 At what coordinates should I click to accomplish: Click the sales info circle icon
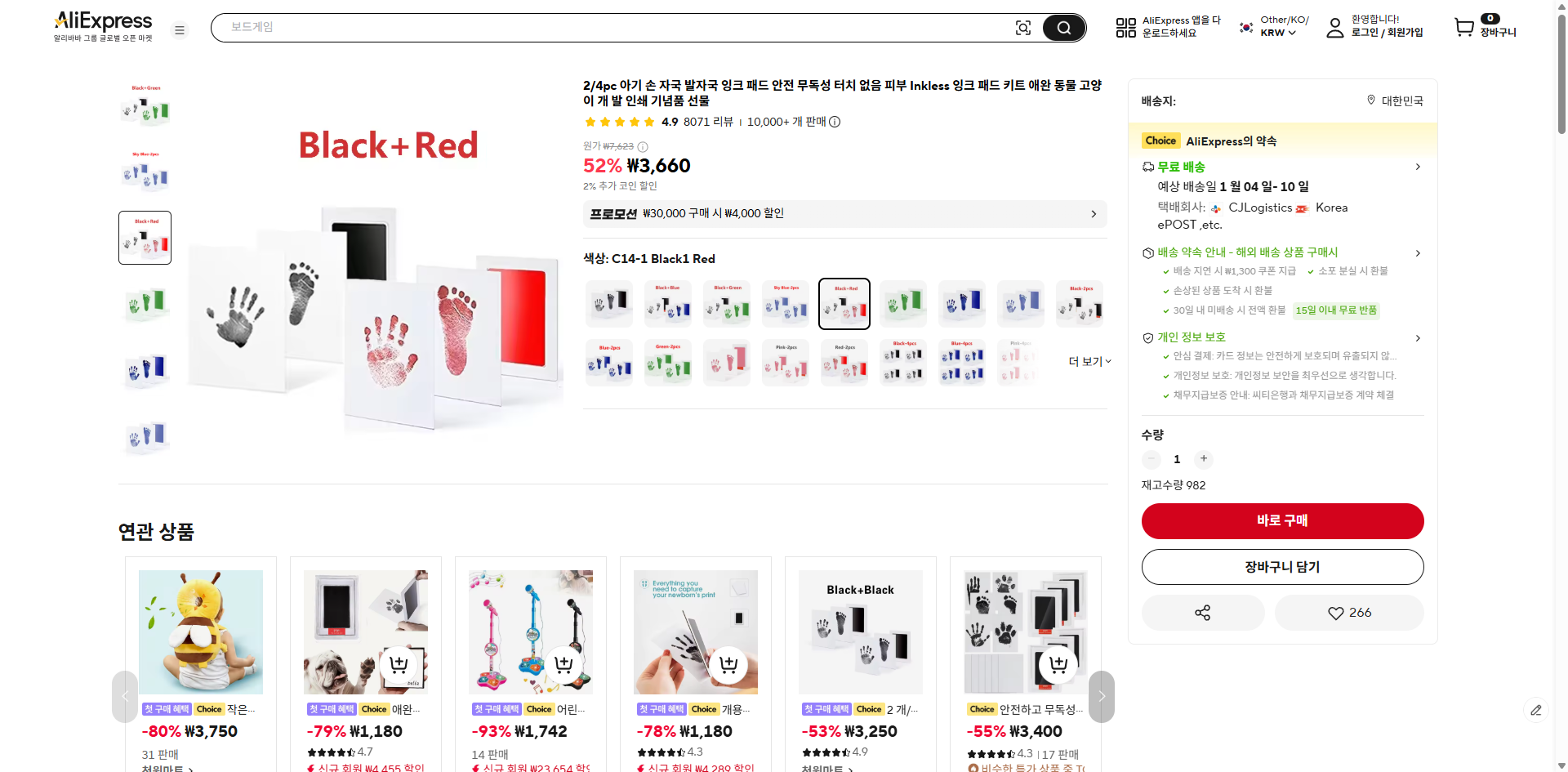[835, 122]
